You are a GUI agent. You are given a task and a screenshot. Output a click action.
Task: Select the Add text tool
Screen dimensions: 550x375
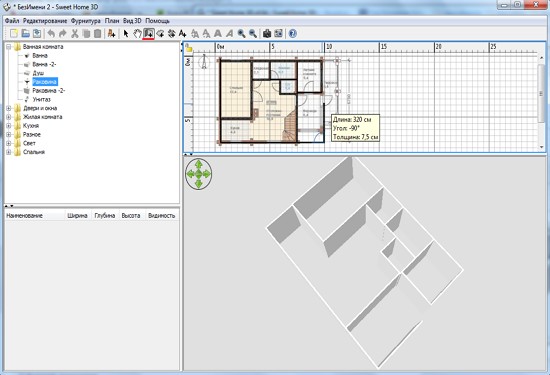(182, 34)
